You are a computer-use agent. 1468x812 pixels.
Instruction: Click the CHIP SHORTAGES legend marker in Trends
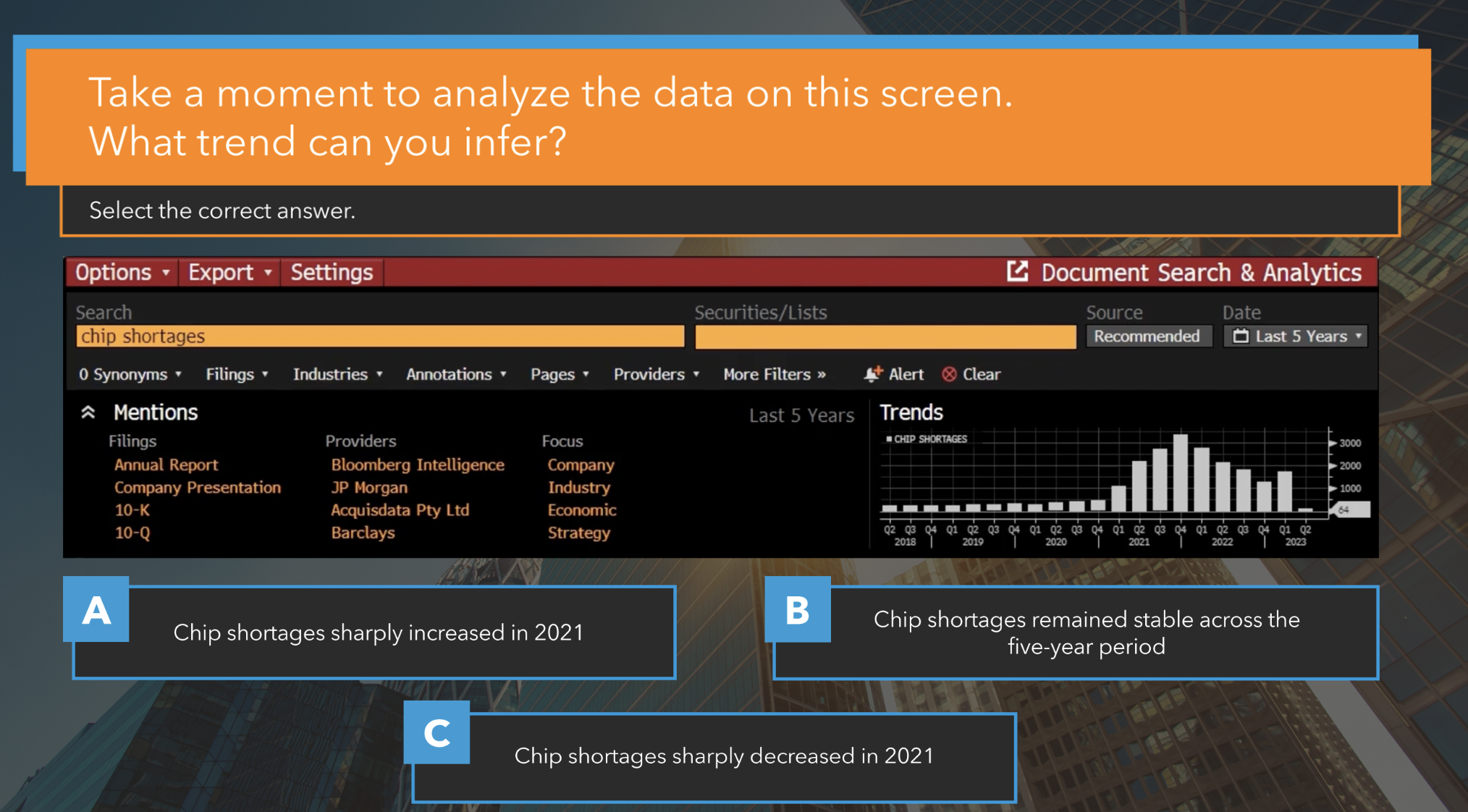889,439
